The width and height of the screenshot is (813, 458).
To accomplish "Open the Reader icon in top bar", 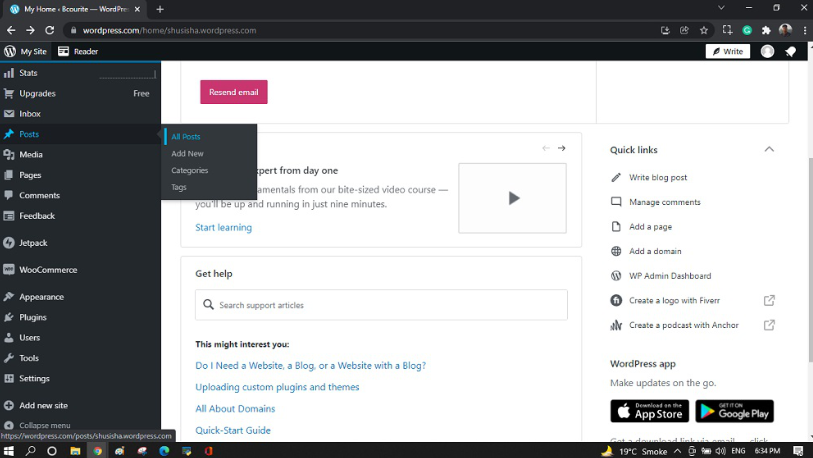I will coord(63,51).
